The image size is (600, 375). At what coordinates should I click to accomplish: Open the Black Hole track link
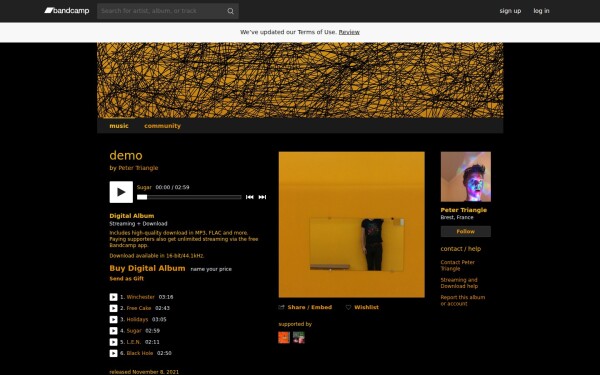[x=140, y=353]
